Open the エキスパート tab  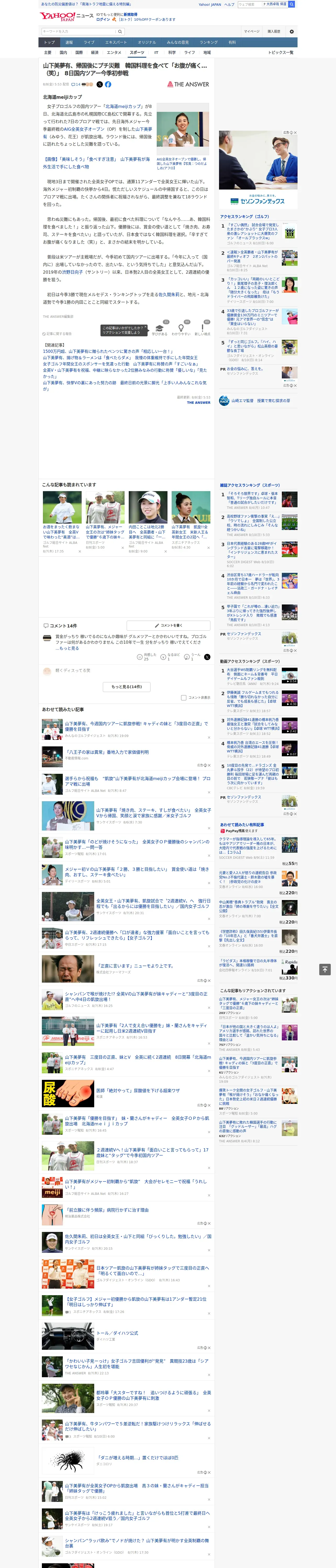[x=116, y=42]
